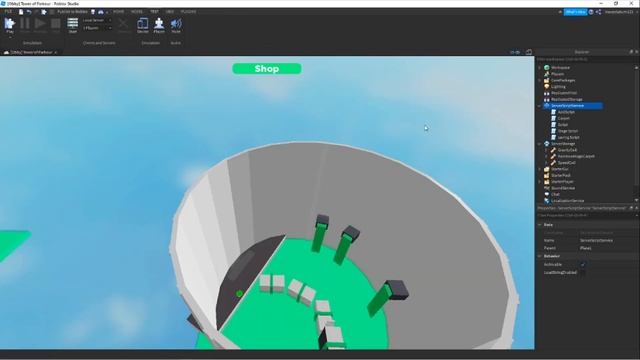Click the Workspace globe icon in Explorer
This screenshot has width=640, height=360.
(x=547, y=68)
